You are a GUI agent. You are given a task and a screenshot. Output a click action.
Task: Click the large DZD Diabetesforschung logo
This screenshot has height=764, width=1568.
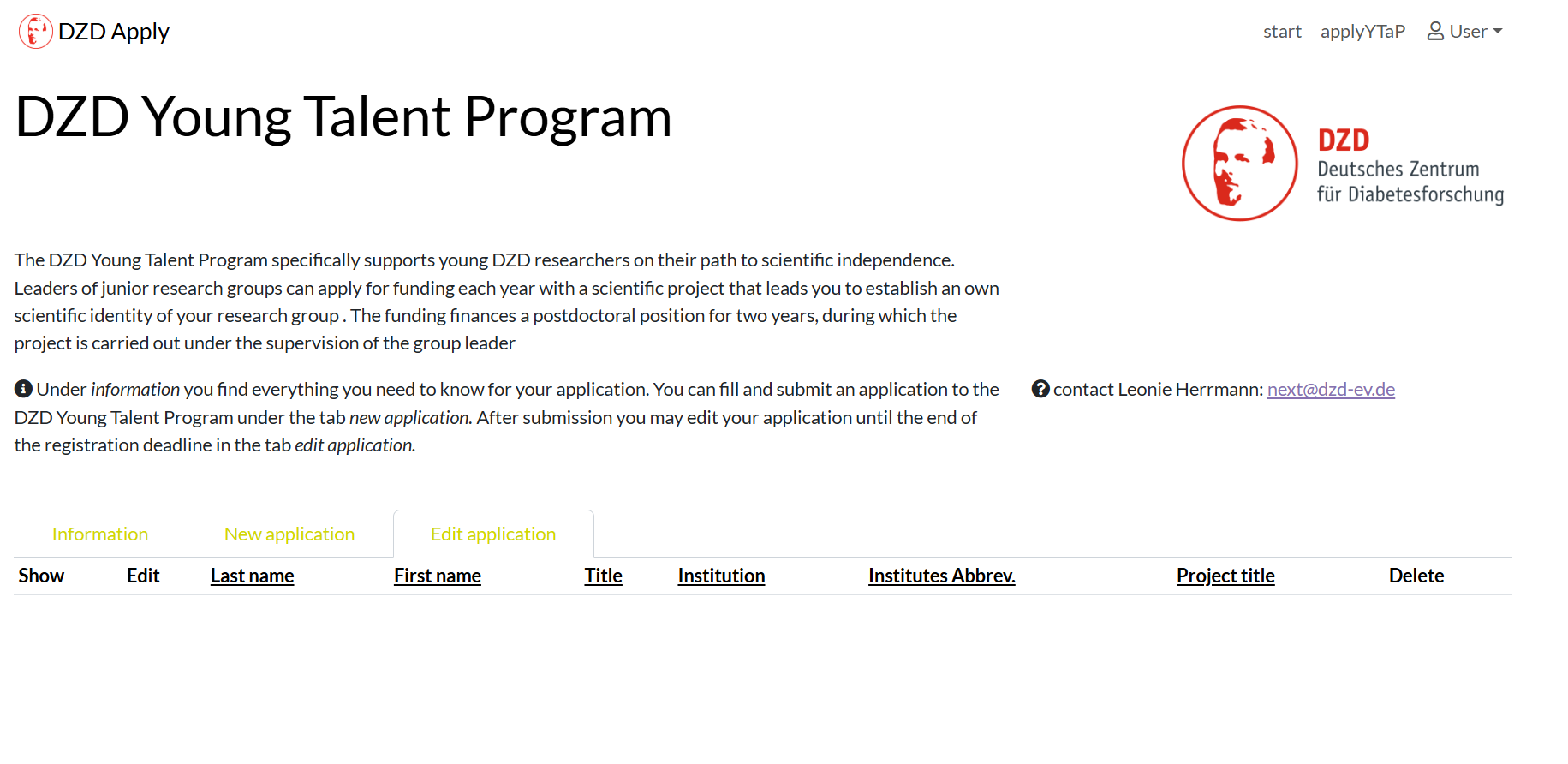pos(1342,164)
